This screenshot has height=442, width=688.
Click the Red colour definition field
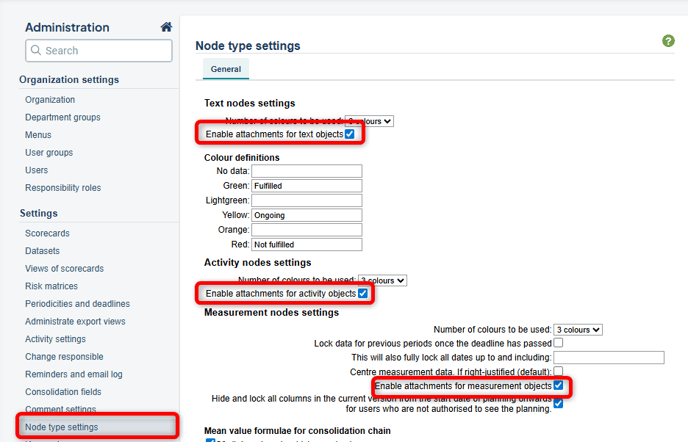(x=306, y=244)
